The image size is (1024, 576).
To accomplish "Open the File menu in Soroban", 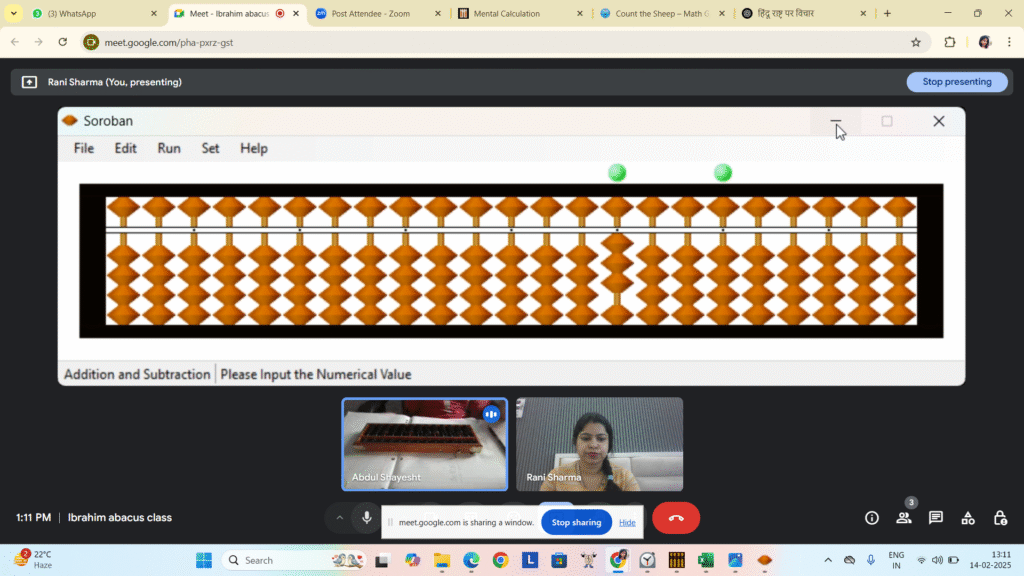I will point(84,148).
